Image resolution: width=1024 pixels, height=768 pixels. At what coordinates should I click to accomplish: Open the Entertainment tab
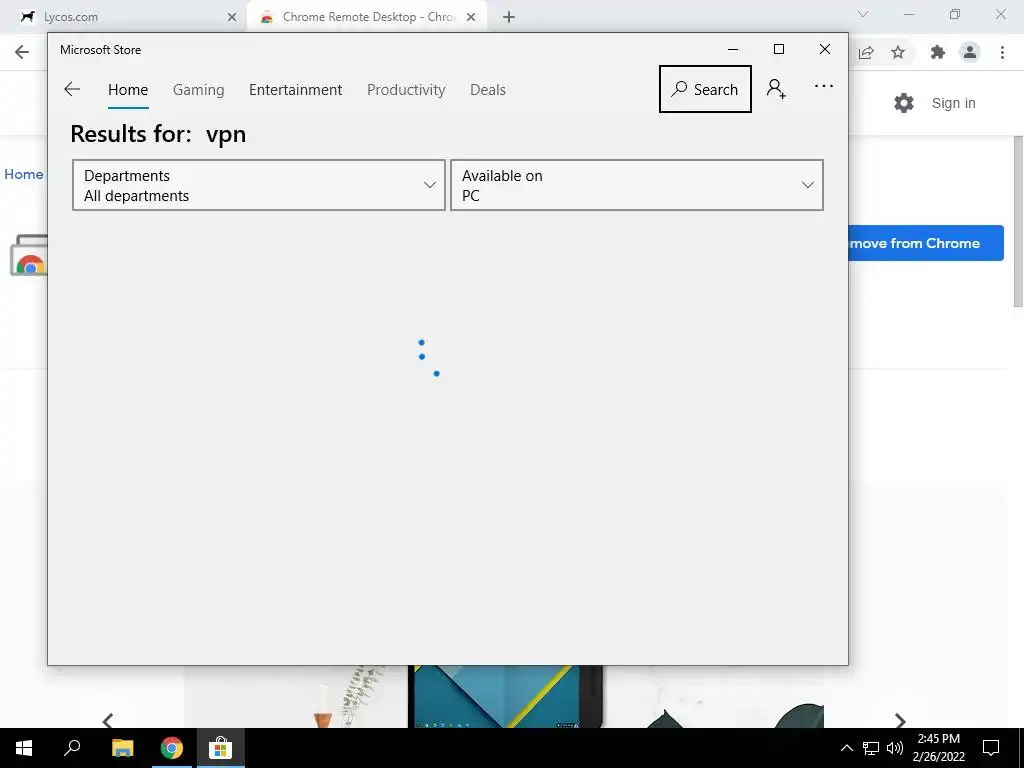[x=295, y=90]
